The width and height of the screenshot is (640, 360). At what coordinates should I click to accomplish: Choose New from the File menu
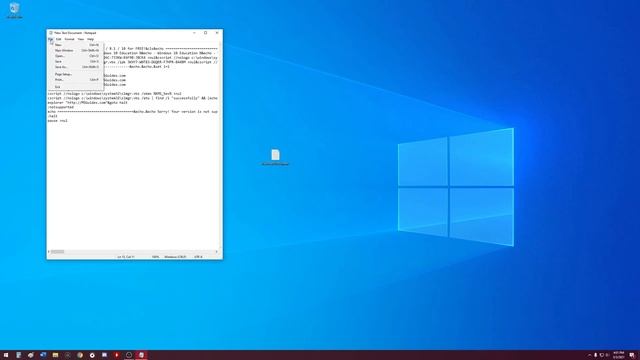click(x=76, y=45)
